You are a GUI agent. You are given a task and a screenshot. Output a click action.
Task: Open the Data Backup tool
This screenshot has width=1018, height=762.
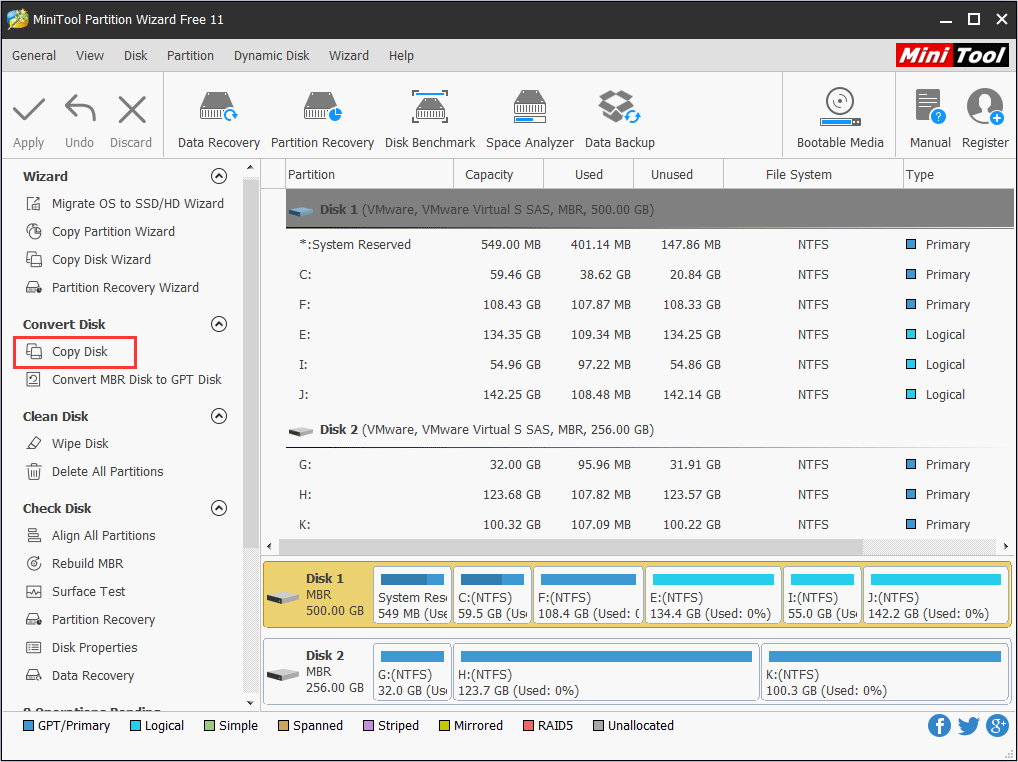click(619, 120)
